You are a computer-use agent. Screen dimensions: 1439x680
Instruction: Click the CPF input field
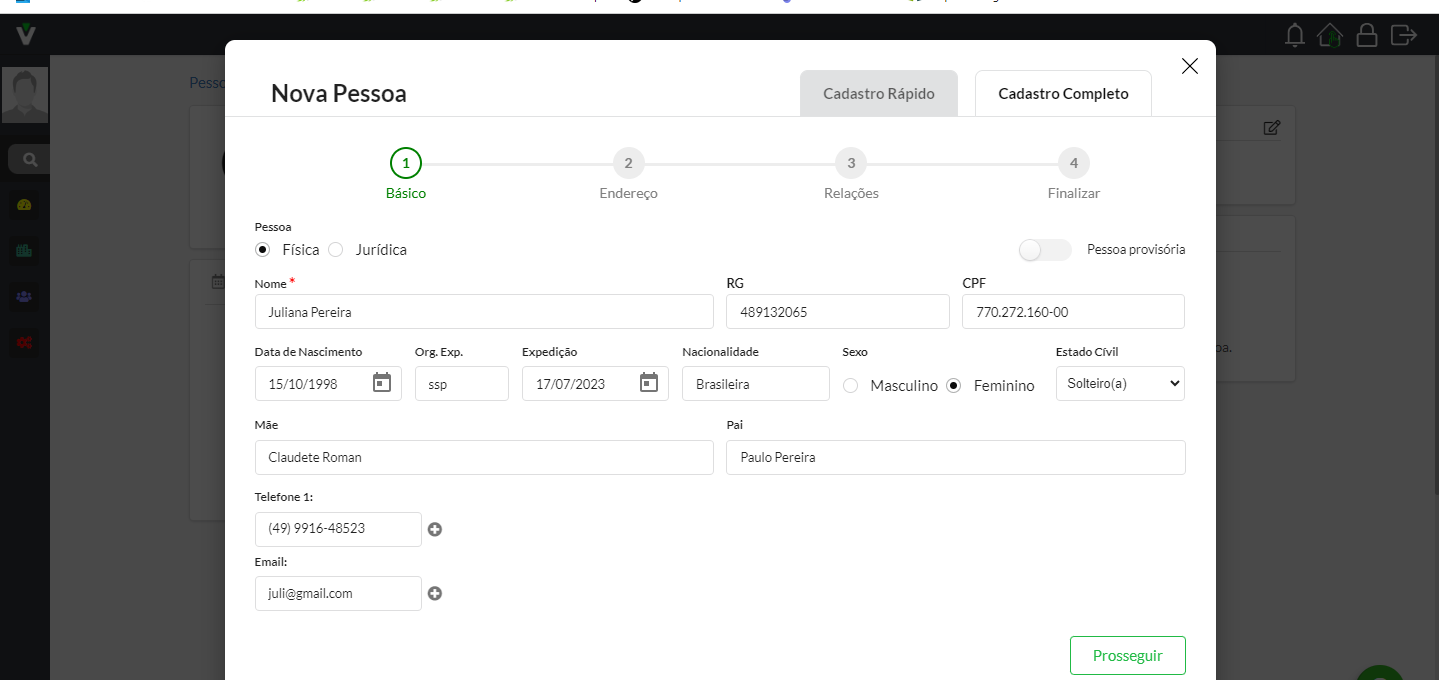click(1074, 311)
